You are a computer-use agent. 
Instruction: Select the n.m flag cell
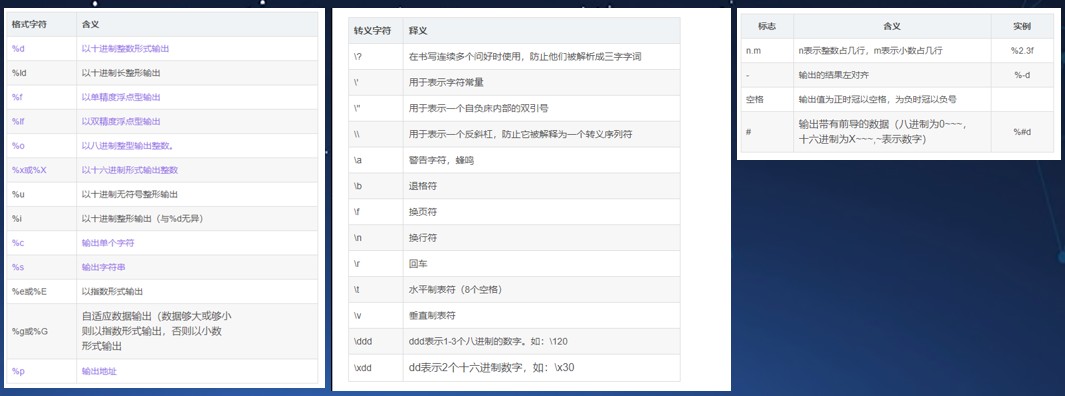[x=767, y=51]
